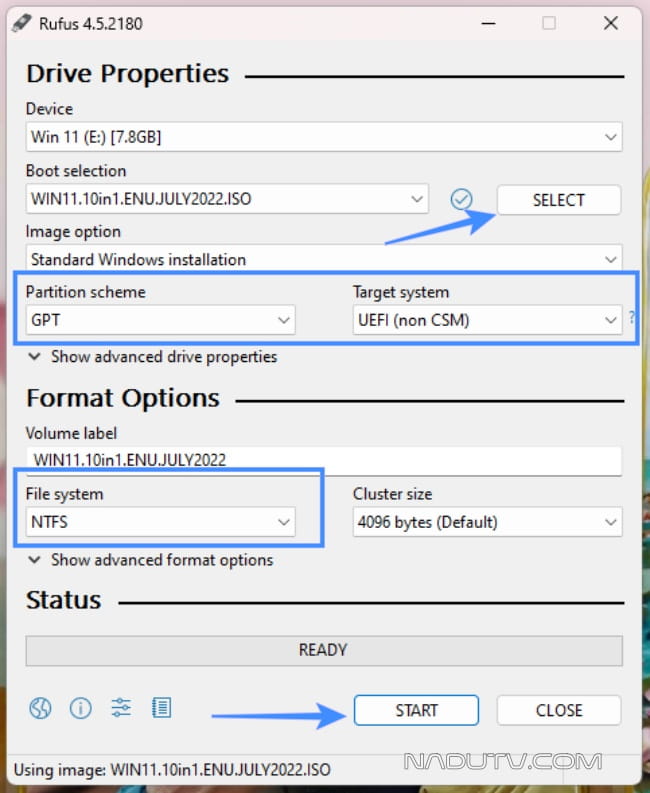Click the CLOSE button
The height and width of the screenshot is (793, 650).
coord(559,710)
